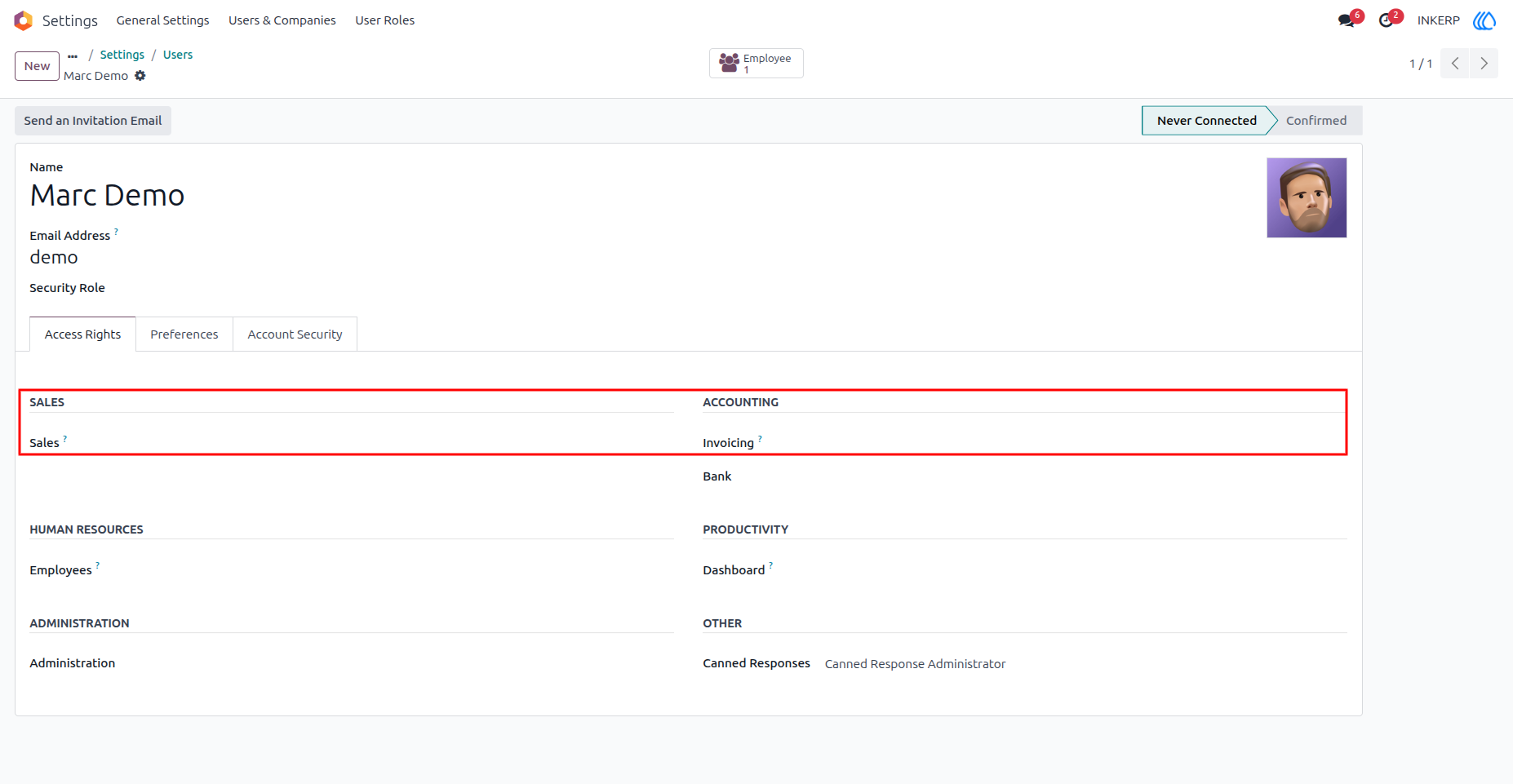This screenshot has height=784, width=1513.
Task: Go to the previous record arrow
Action: pyautogui.click(x=1455, y=64)
